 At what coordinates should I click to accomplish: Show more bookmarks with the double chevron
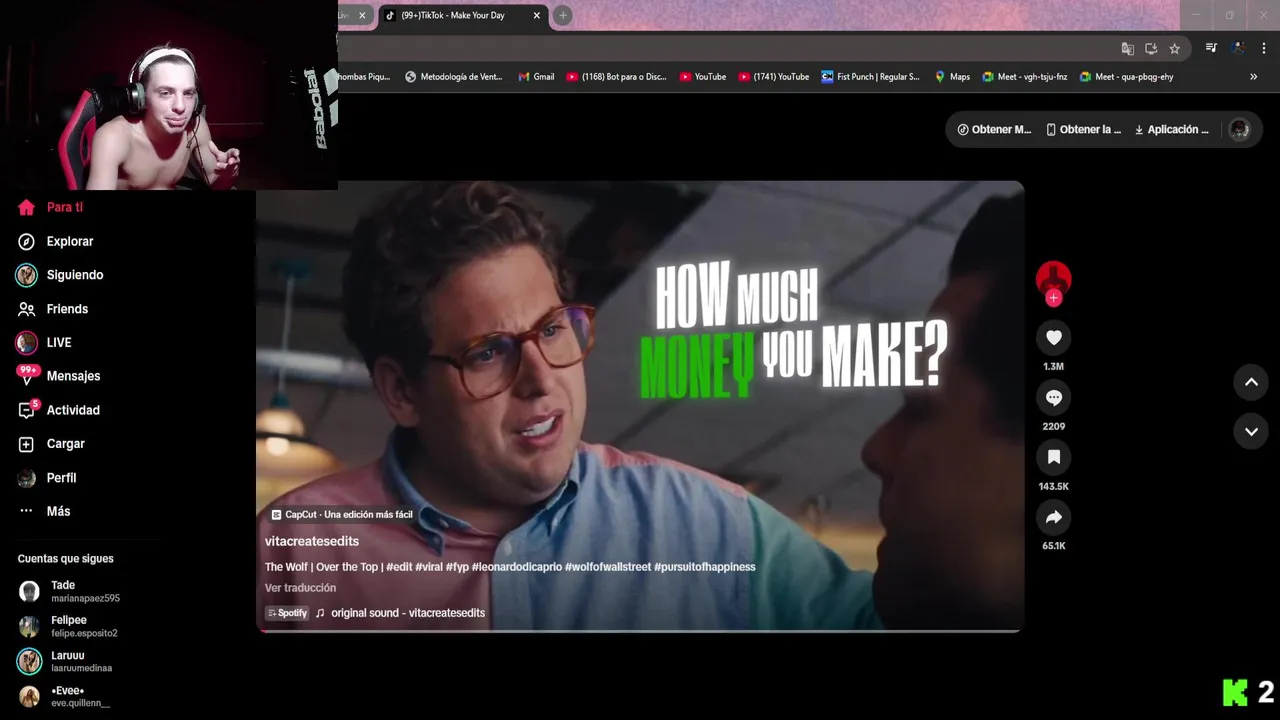pyautogui.click(x=1253, y=77)
